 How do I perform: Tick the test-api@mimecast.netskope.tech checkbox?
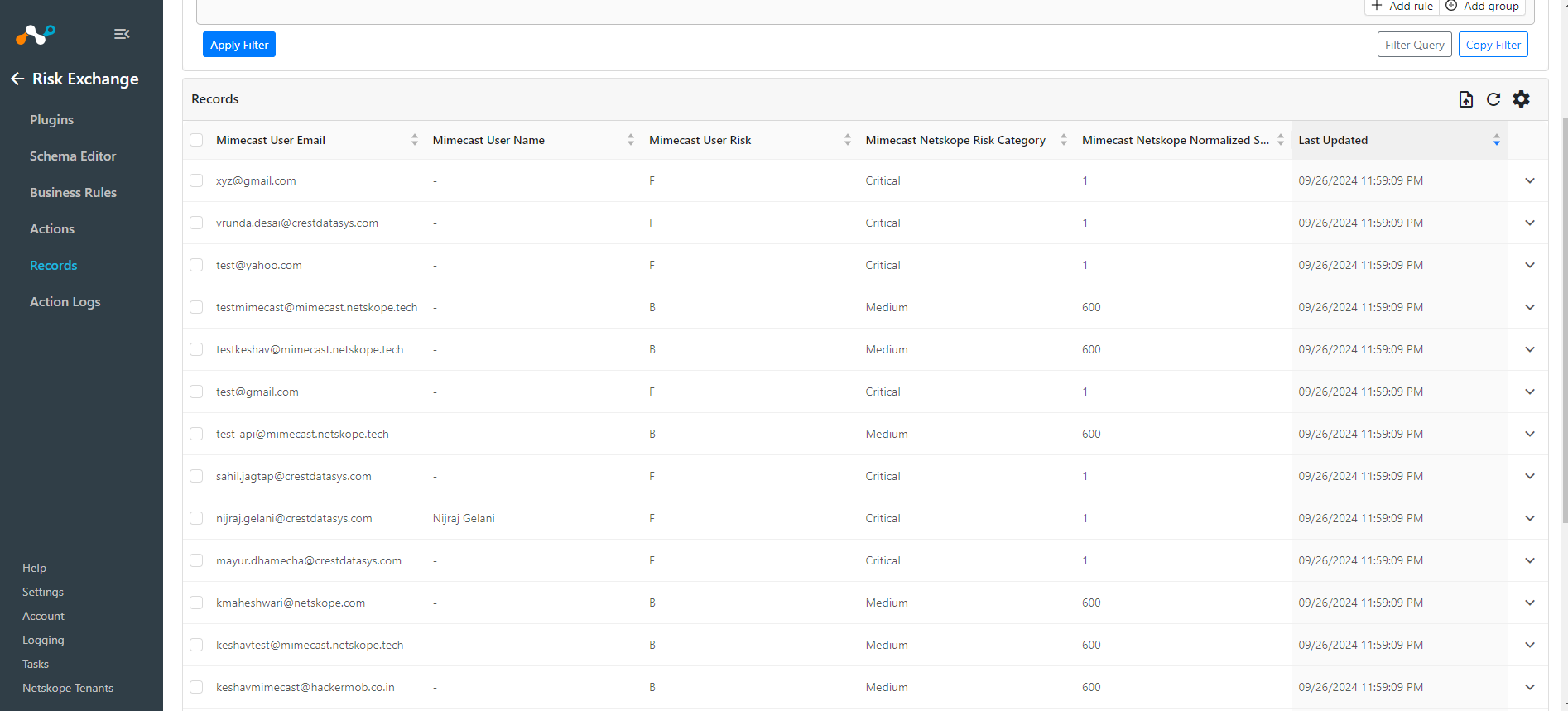point(196,434)
